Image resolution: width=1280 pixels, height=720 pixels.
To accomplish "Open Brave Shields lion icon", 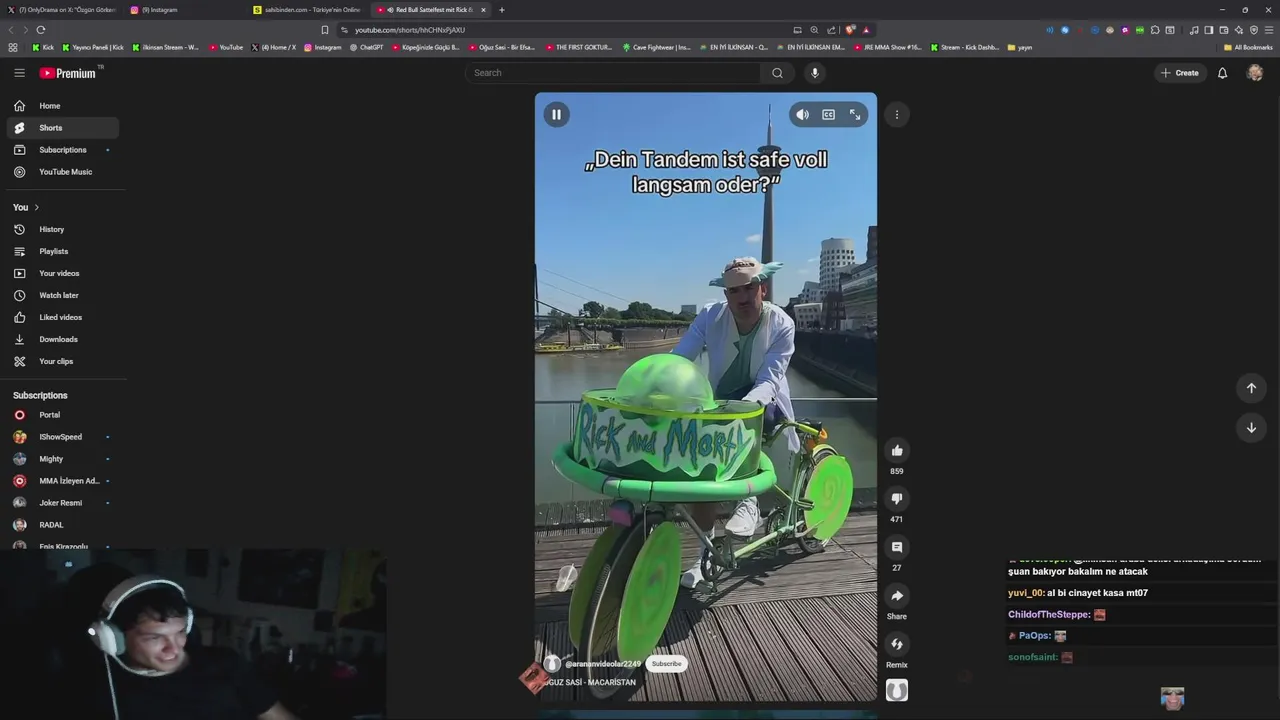I will pos(850,30).
